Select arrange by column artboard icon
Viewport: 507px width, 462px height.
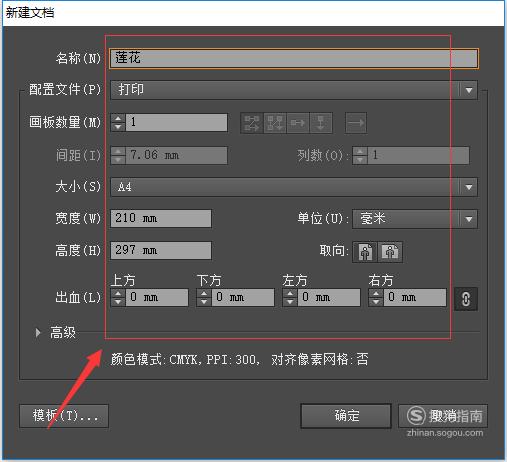[x=321, y=123]
